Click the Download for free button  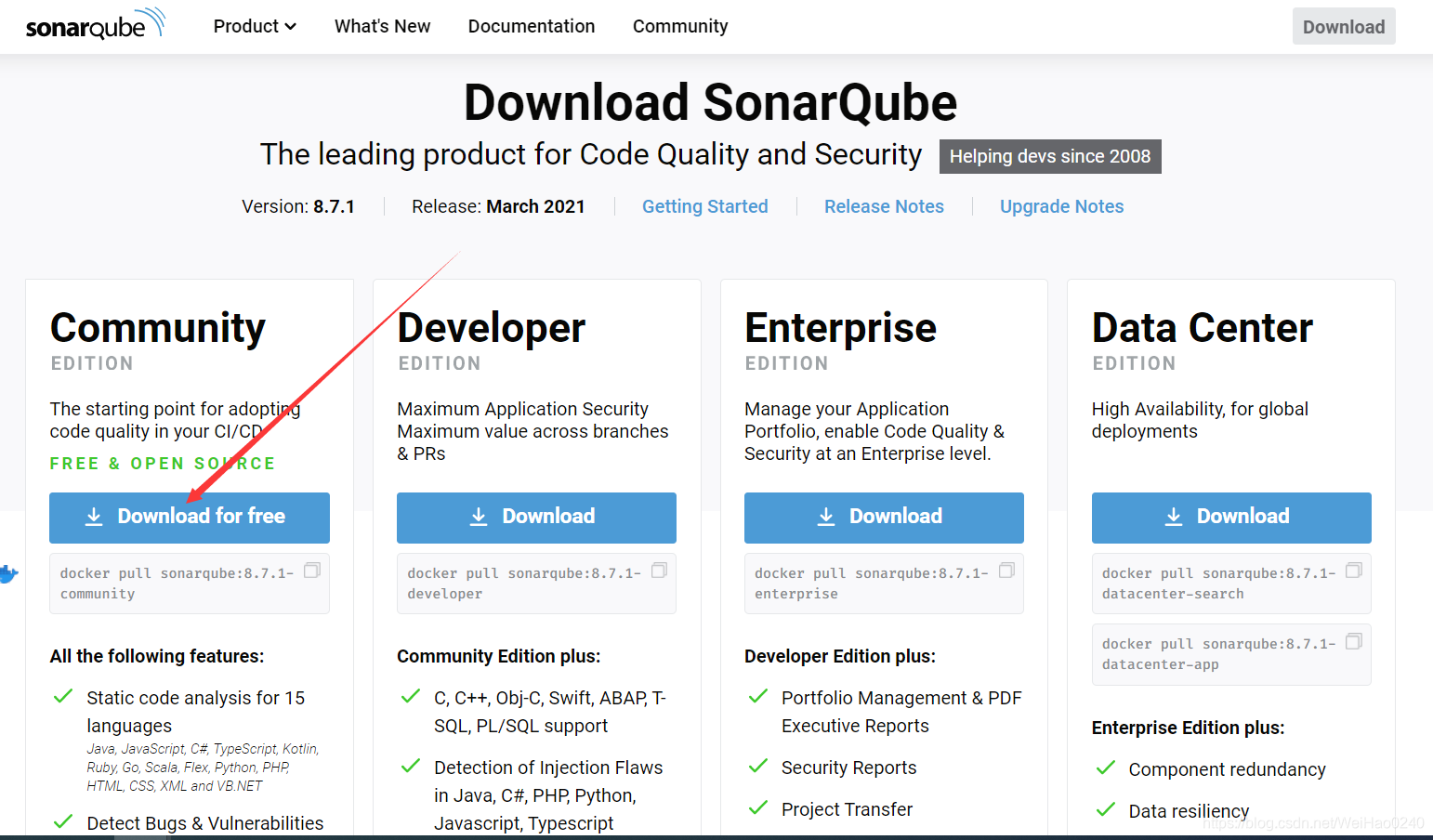(190, 518)
